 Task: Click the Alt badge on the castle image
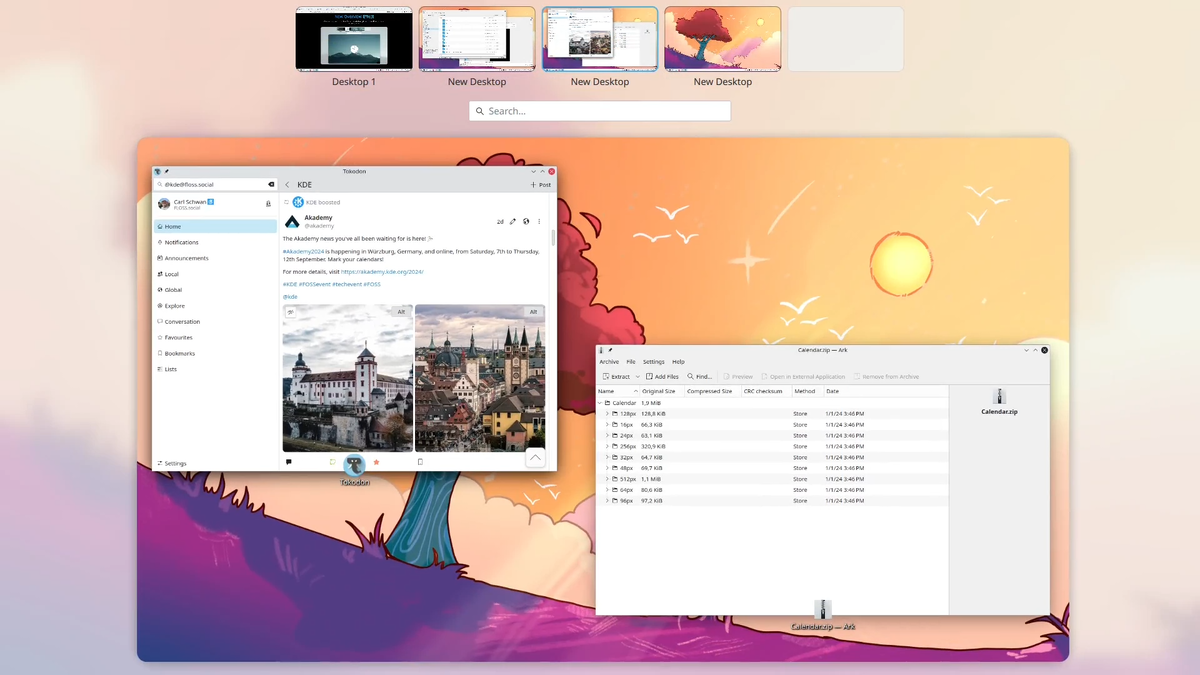pos(401,312)
